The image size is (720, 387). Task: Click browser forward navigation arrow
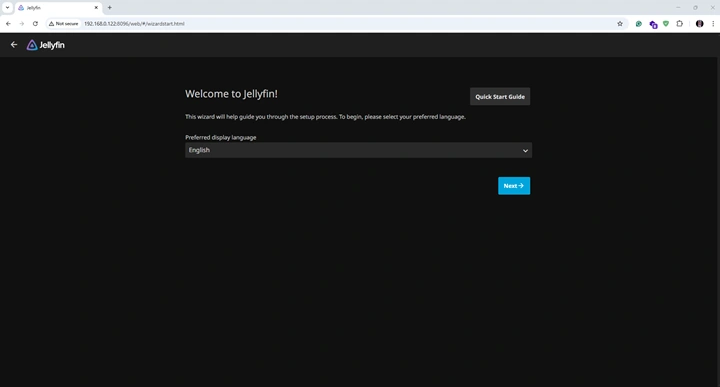(22, 23)
